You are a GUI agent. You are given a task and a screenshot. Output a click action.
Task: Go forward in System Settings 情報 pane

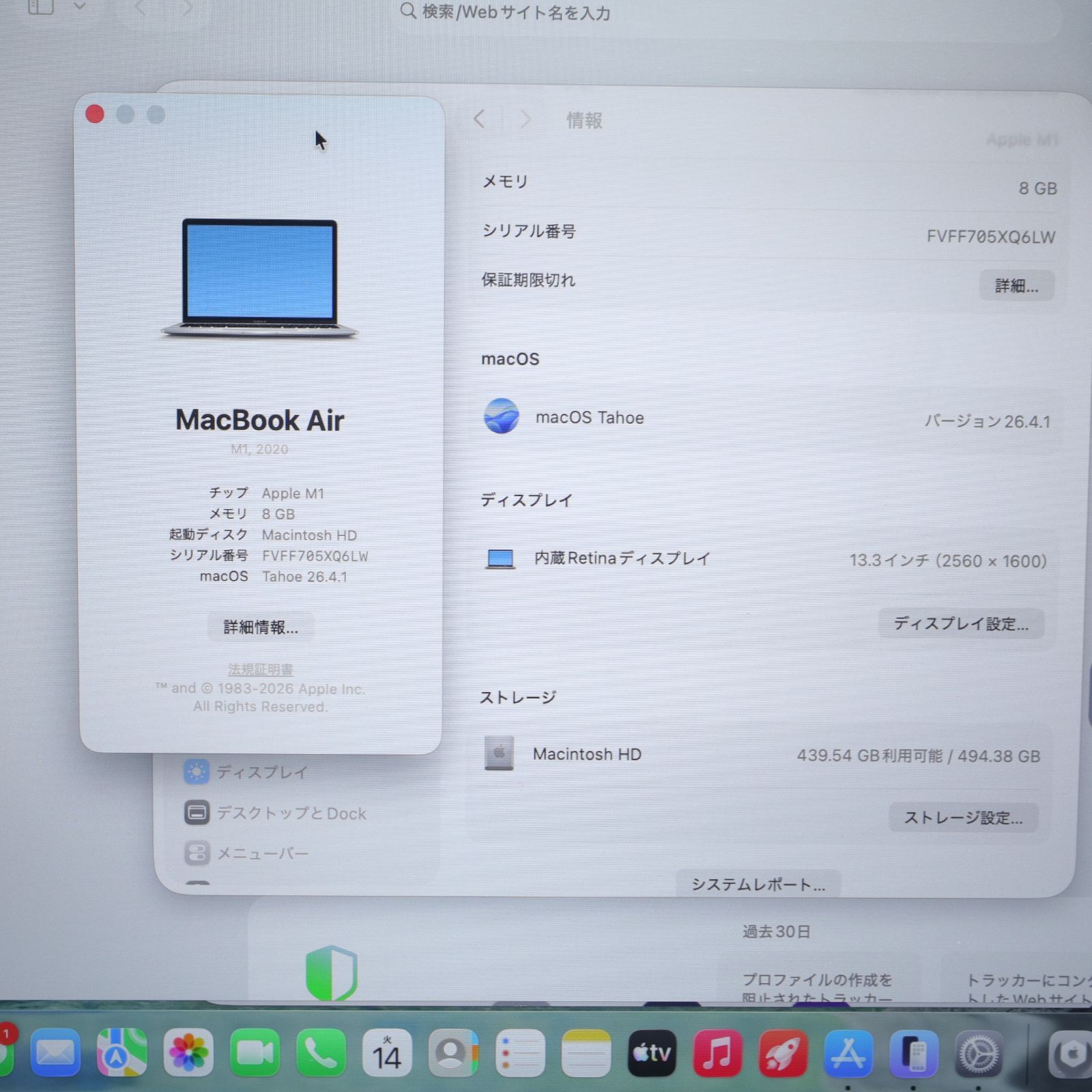[x=525, y=119]
